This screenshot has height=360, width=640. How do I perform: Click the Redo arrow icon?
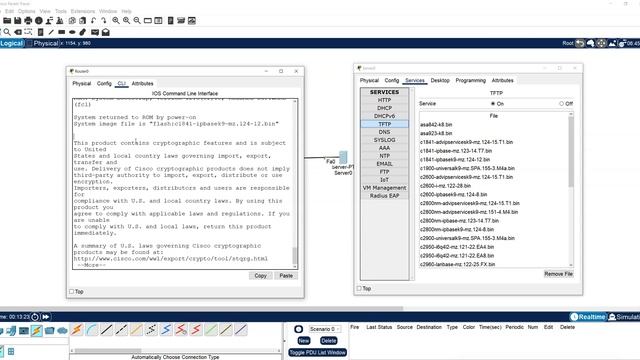click(x=104, y=20)
